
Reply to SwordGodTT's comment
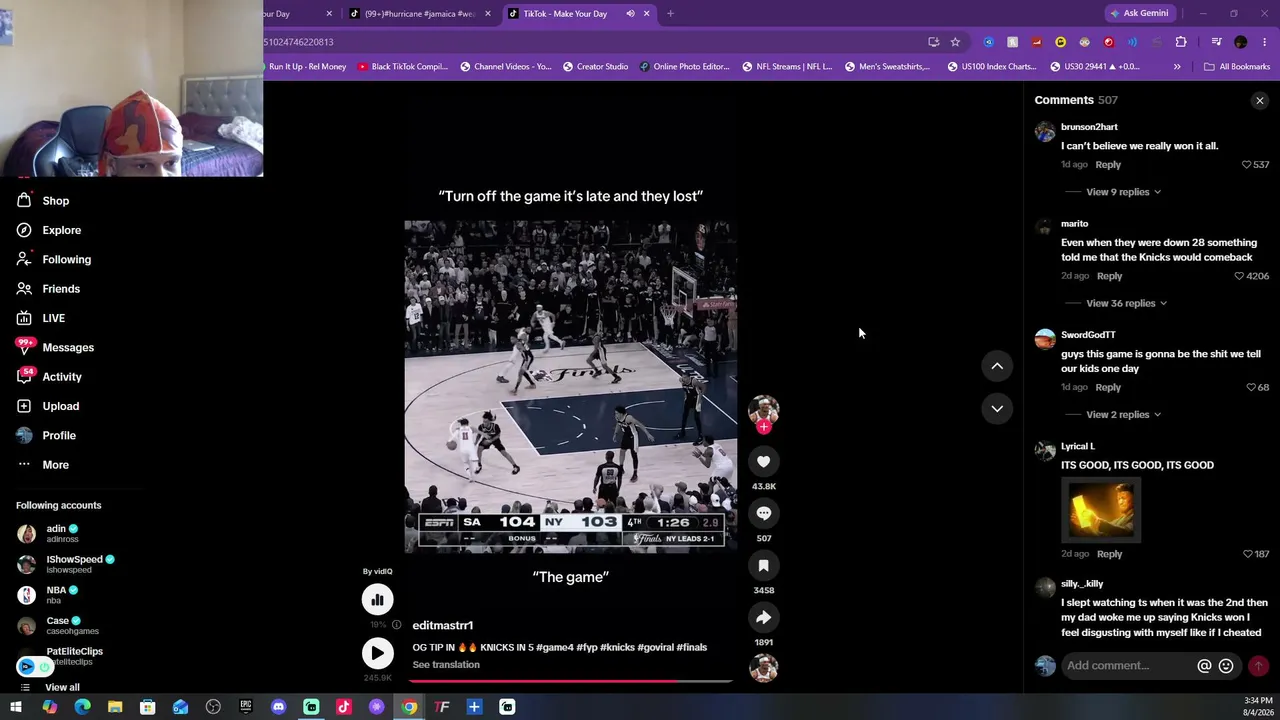1108,387
